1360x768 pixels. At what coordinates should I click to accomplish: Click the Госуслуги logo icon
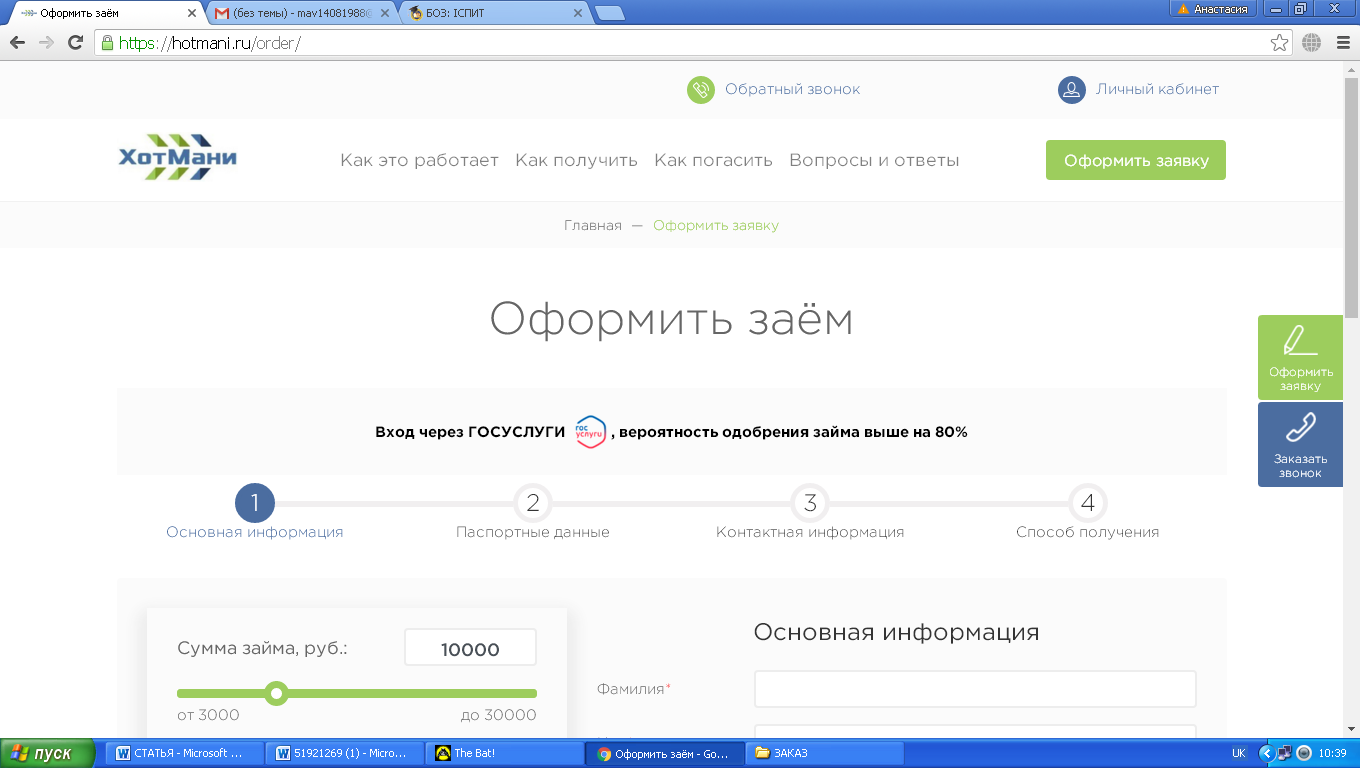(591, 432)
